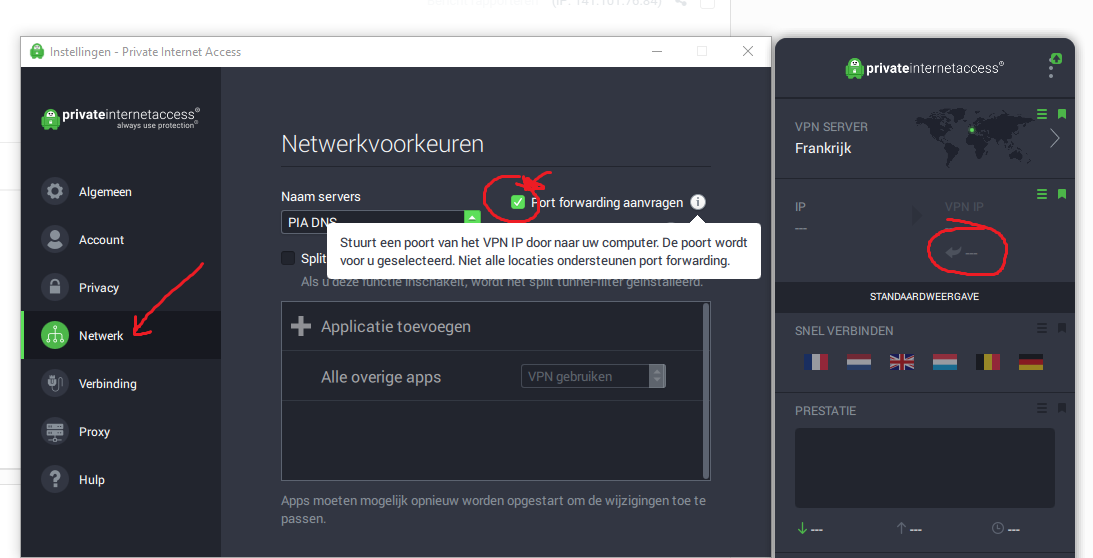Click the Snel Verbinden tile reorder handle

point(1042,328)
